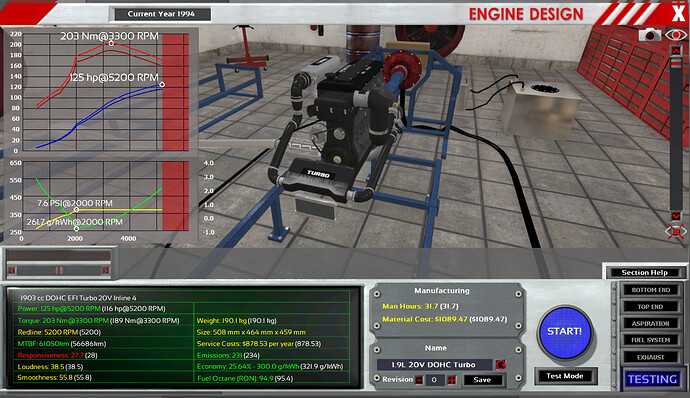The image size is (690, 398).
Task: Click the crossed-out eye icon
Action: pos(675,231)
